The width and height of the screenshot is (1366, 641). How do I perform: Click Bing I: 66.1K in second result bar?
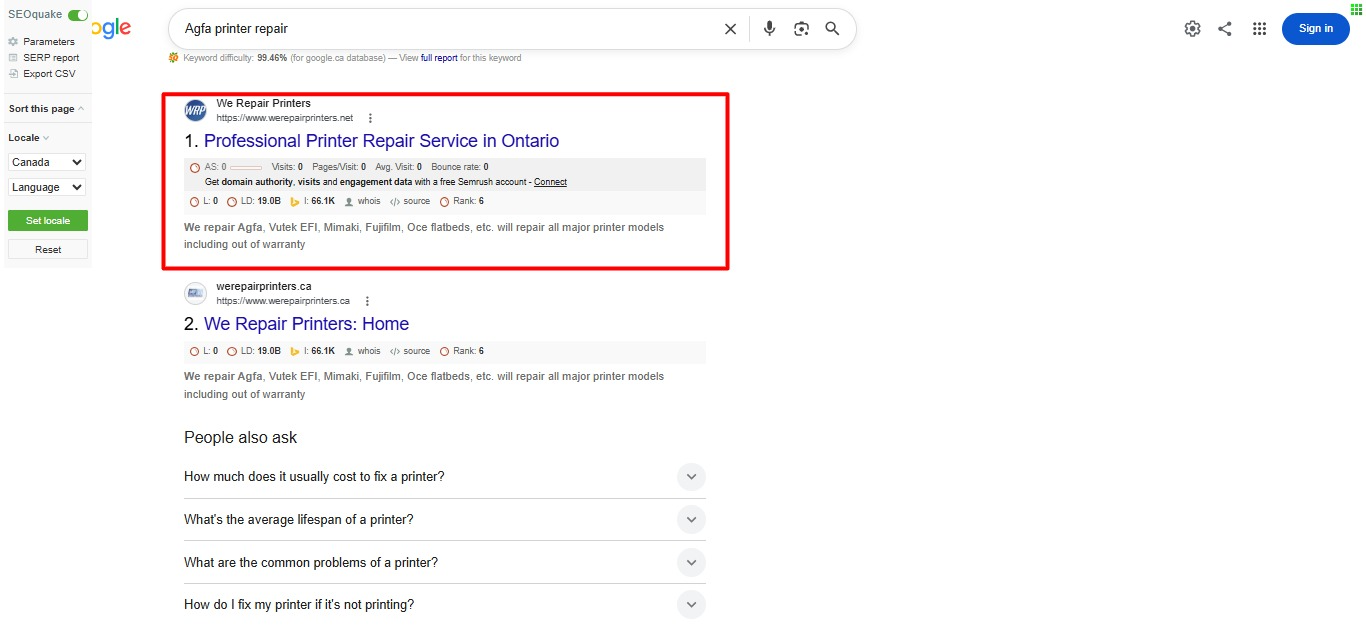(x=312, y=351)
